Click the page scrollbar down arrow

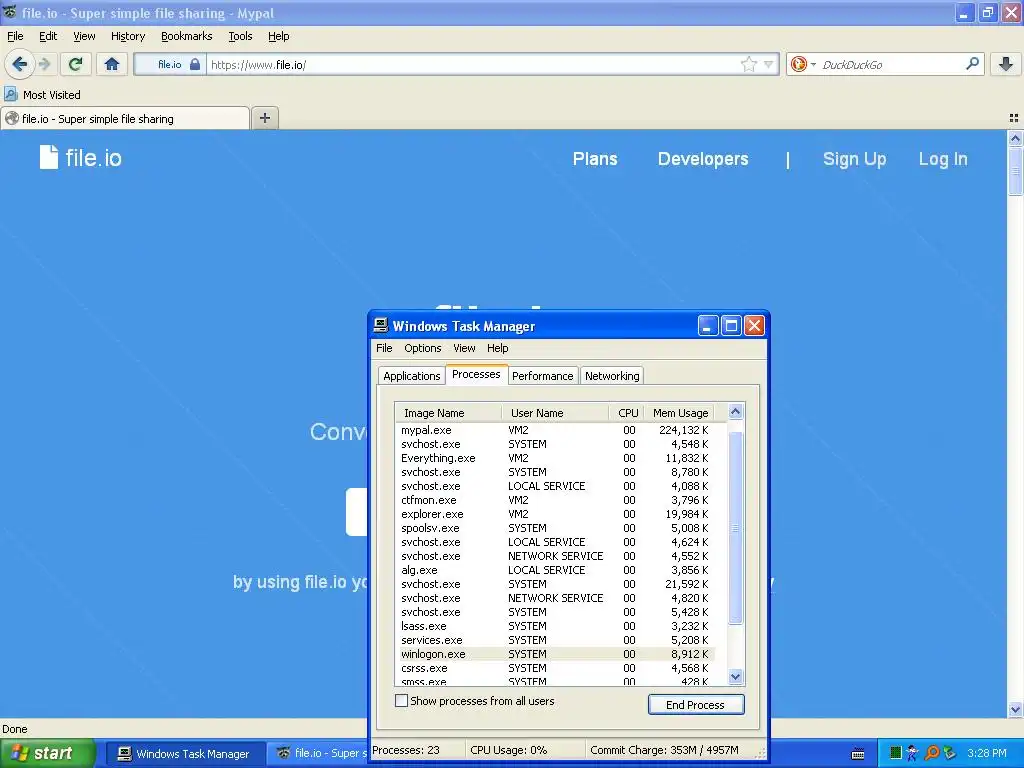pyautogui.click(x=1015, y=709)
